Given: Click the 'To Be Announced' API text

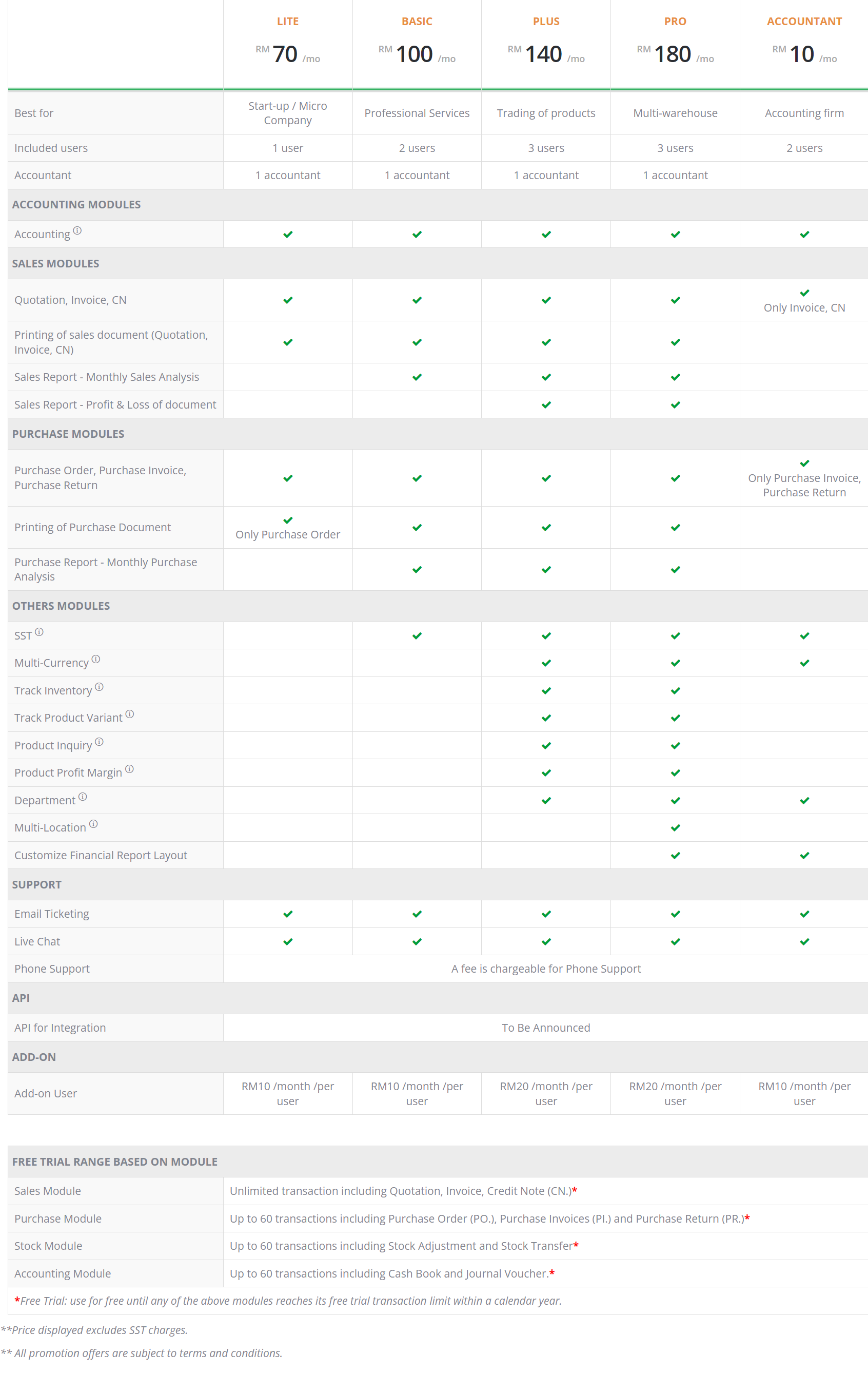Looking at the screenshot, I should tap(545, 1028).
